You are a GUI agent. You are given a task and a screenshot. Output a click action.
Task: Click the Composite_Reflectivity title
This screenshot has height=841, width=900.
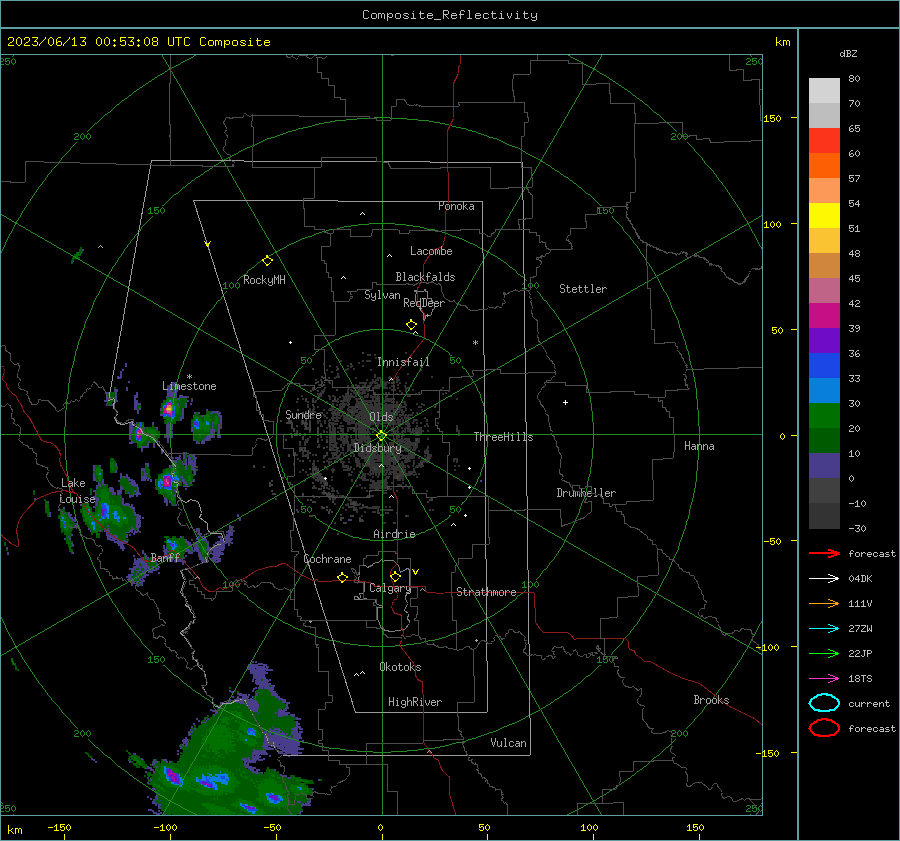449,15
